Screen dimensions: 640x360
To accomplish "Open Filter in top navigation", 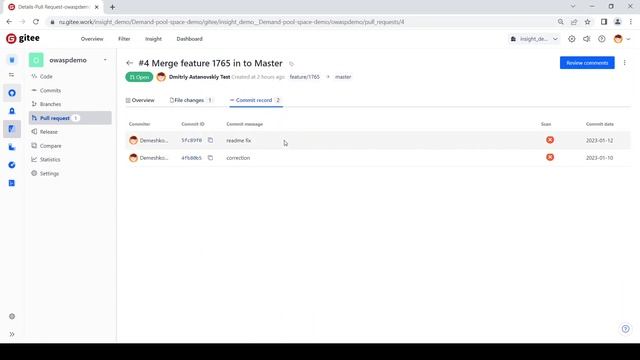I will tap(124, 39).
